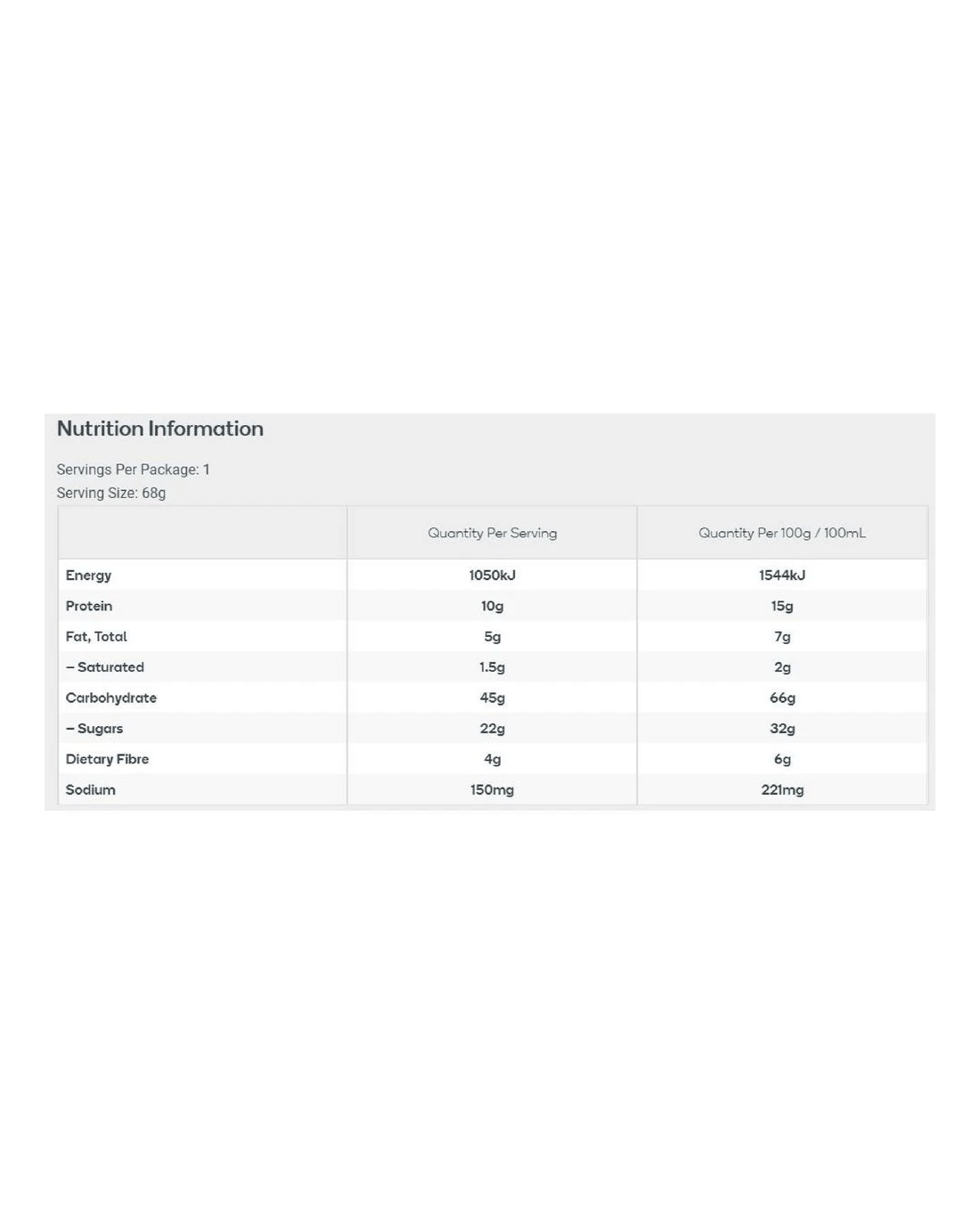Select the Protein row label
This screenshot has width=980, height=1225.
click(x=89, y=606)
